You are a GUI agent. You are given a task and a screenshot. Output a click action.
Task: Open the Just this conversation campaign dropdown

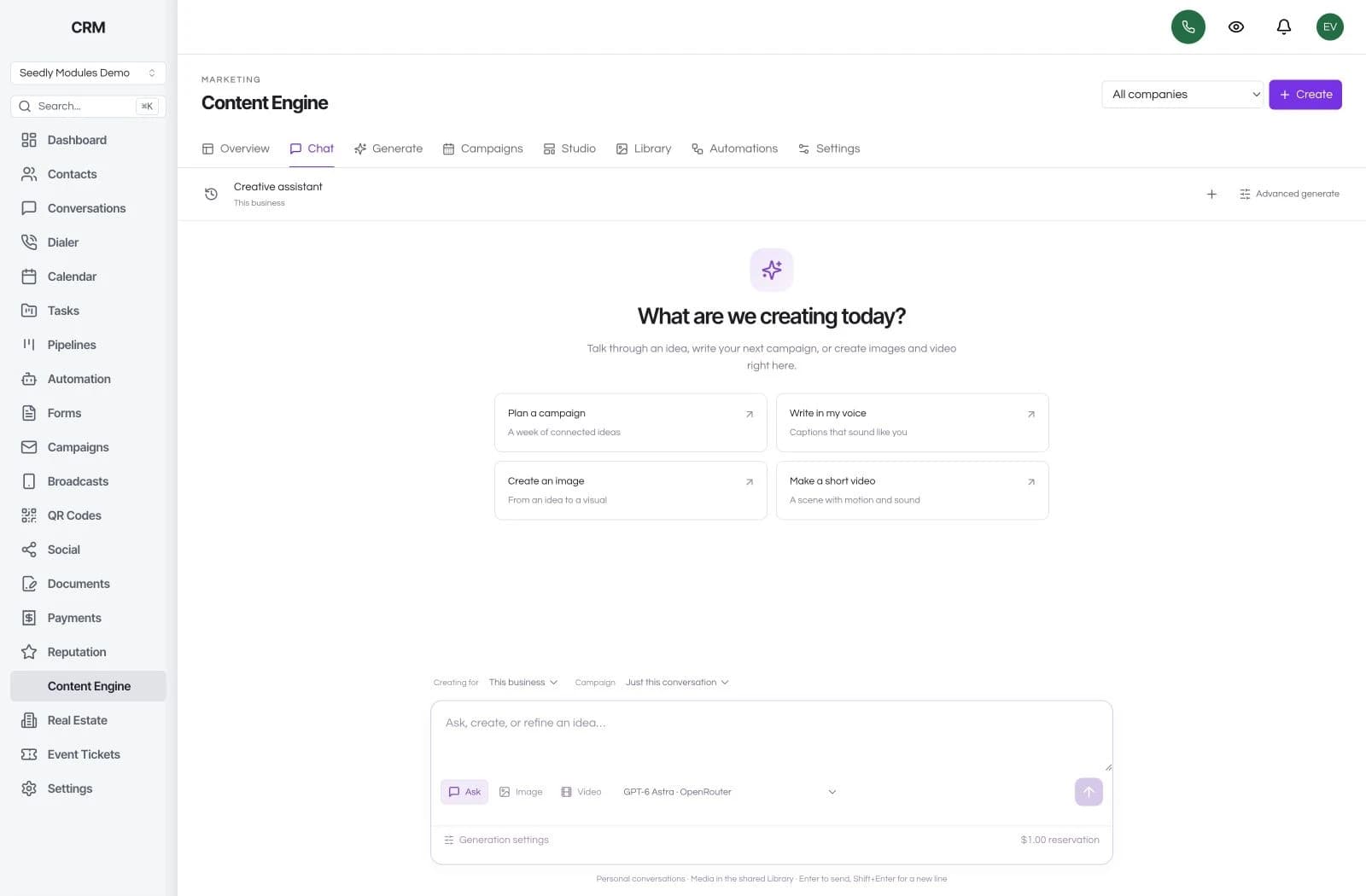pyautogui.click(x=677, y=683)
